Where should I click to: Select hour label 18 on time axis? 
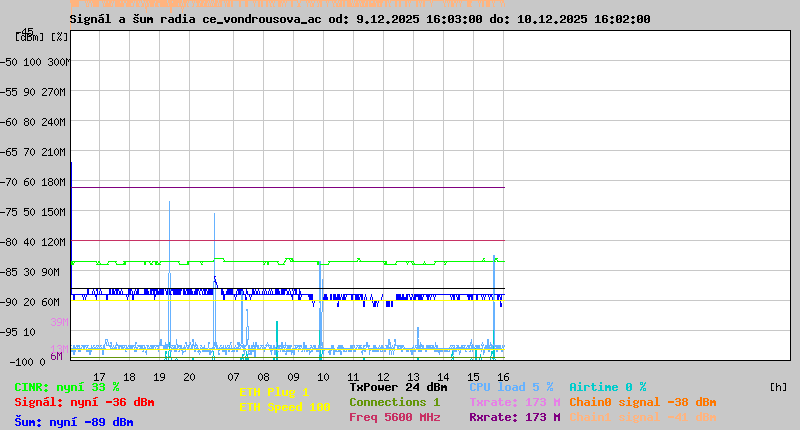point(130,377)
